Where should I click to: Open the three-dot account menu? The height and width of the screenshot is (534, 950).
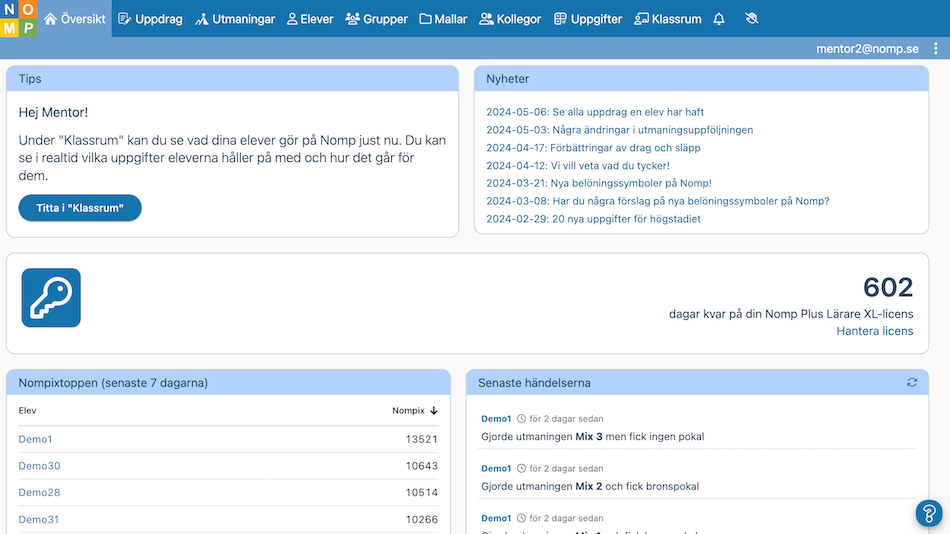936,48
